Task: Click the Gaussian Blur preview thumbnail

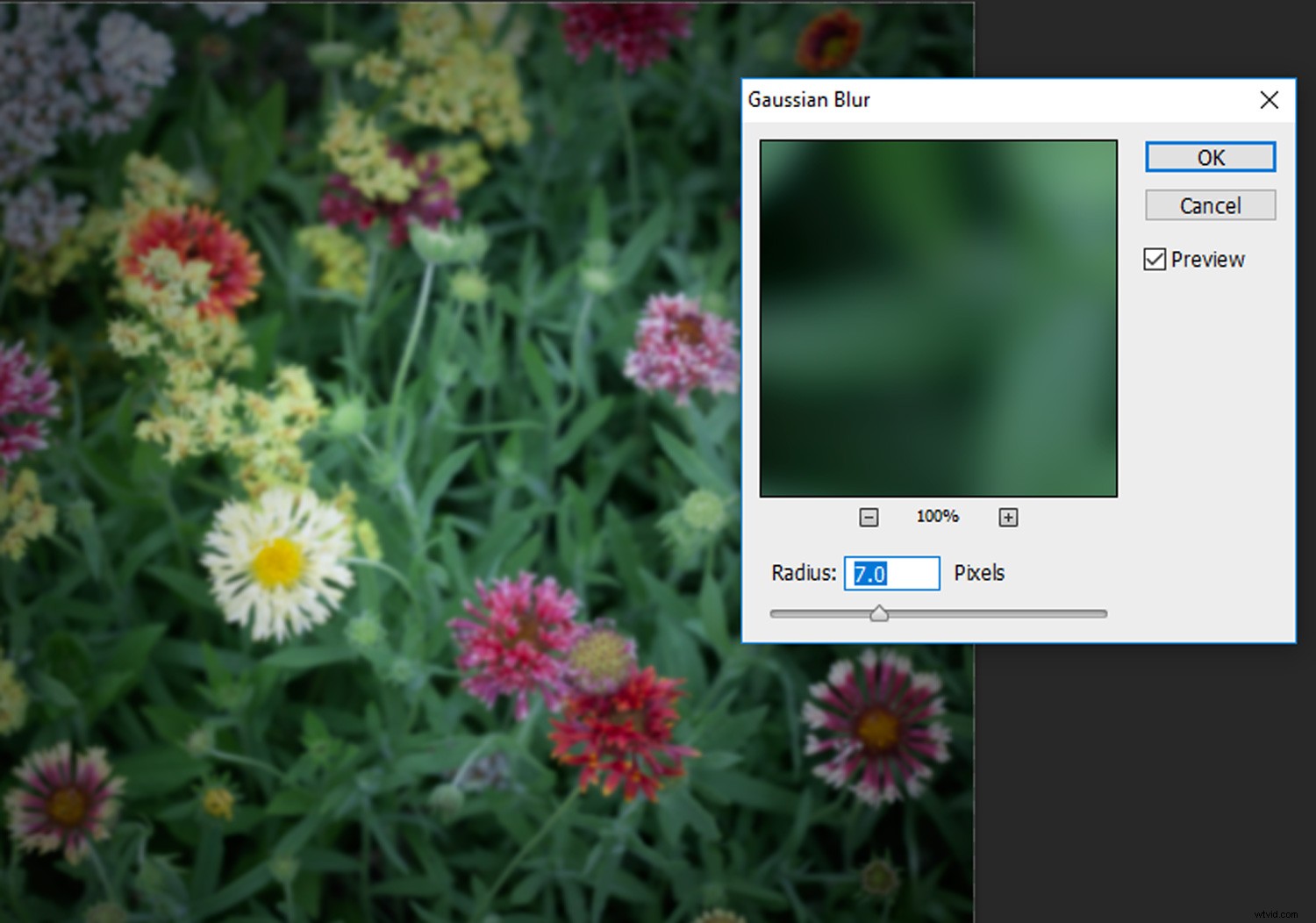Action: pos(938,318)
